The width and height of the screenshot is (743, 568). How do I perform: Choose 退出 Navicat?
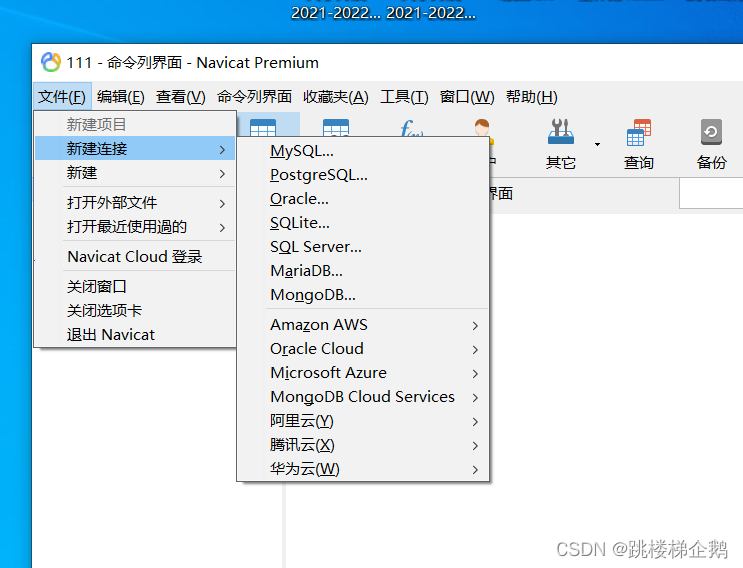click(x=135, y=334)
